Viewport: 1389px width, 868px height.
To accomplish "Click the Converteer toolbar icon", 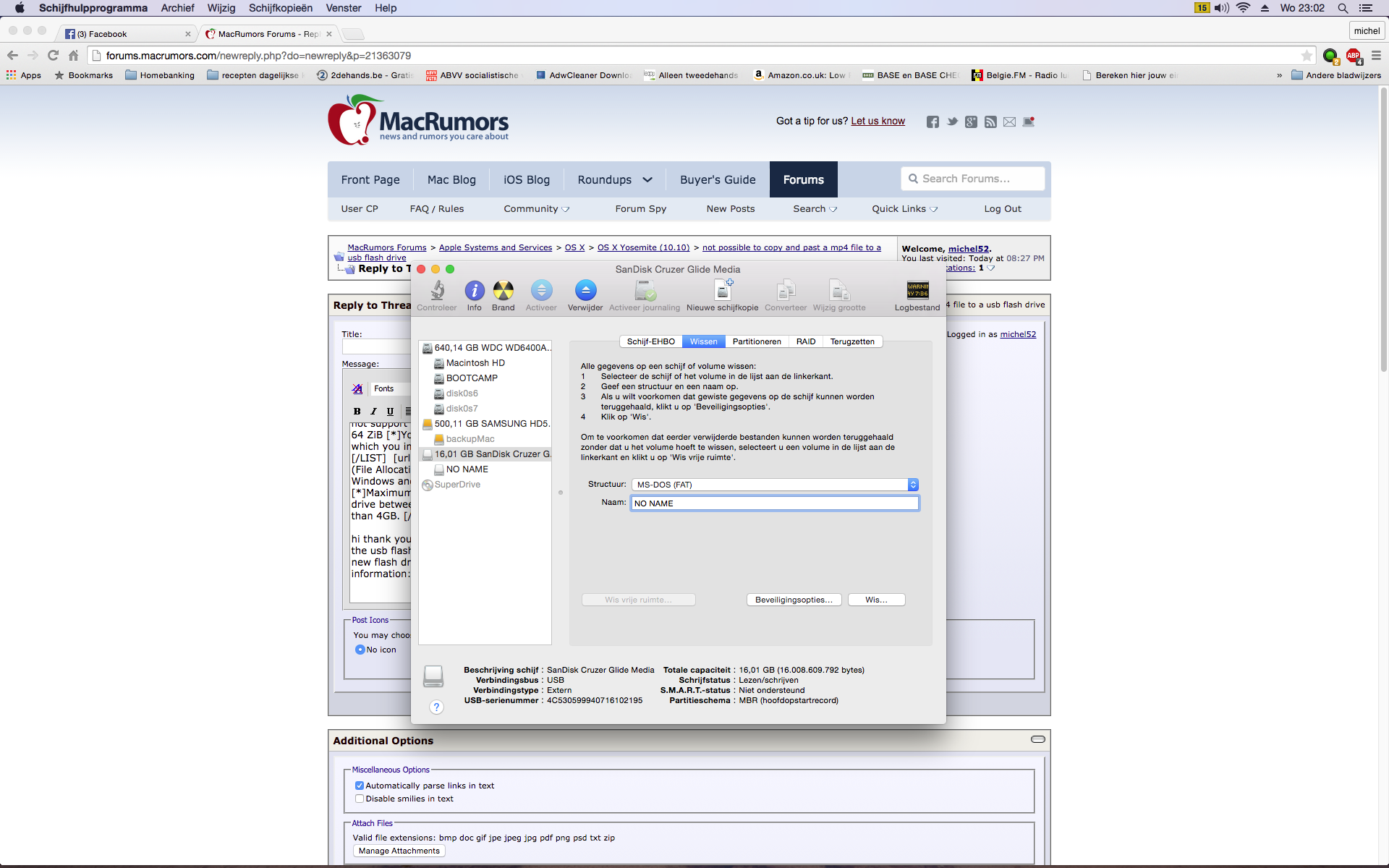I will pos(786,291).
